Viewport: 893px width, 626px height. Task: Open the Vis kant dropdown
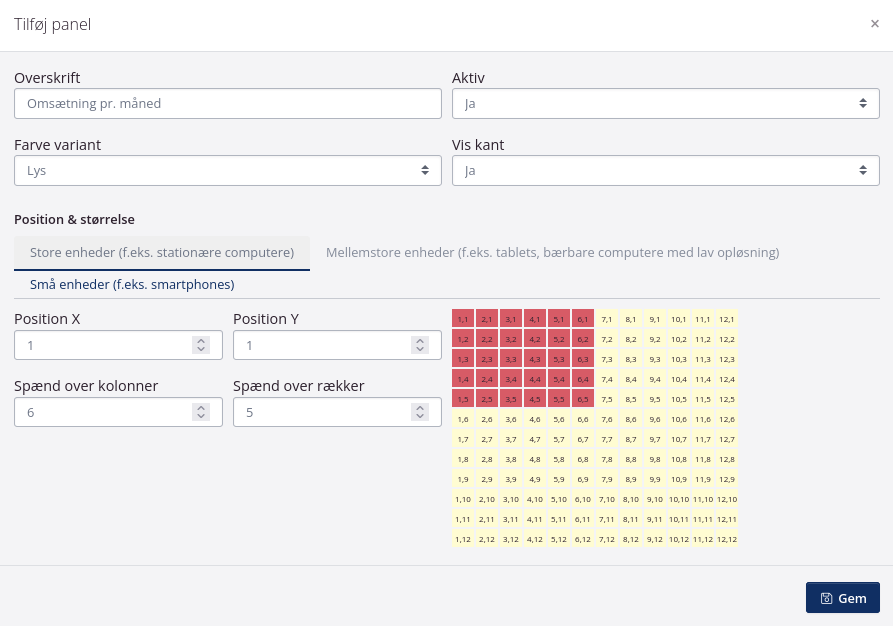tap(665, 171)
